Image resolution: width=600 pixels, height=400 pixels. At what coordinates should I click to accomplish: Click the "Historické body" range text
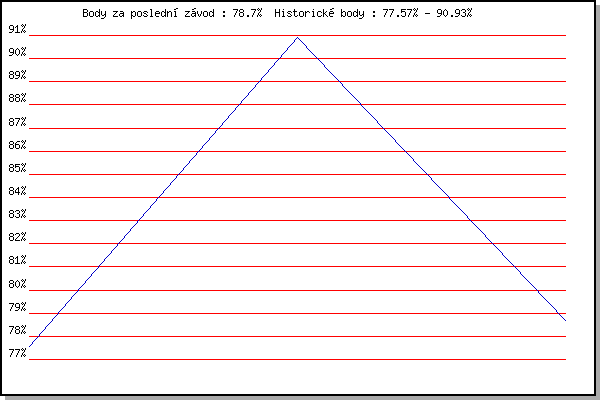[x=373, y=14]
